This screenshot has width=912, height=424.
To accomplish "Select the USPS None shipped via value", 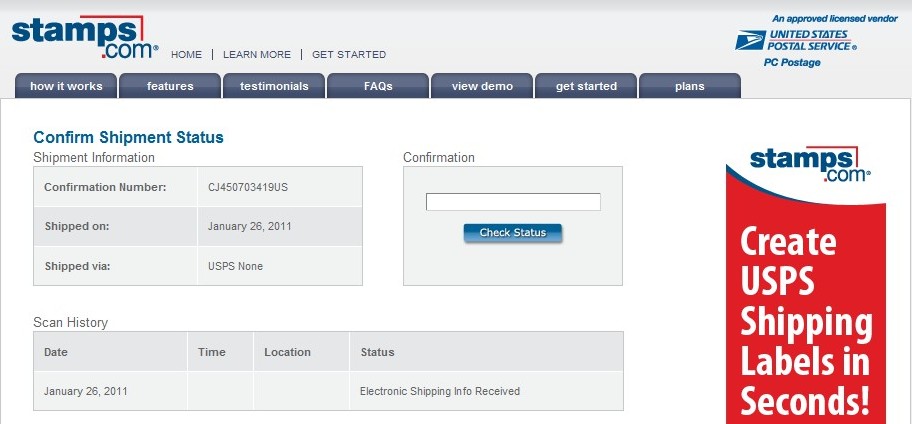I will coord(236,266).
